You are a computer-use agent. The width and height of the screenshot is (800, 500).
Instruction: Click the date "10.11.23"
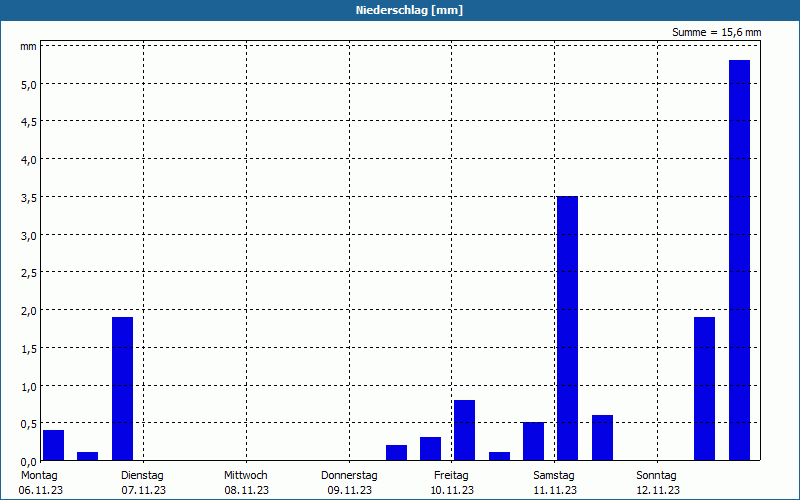point(453,490)
